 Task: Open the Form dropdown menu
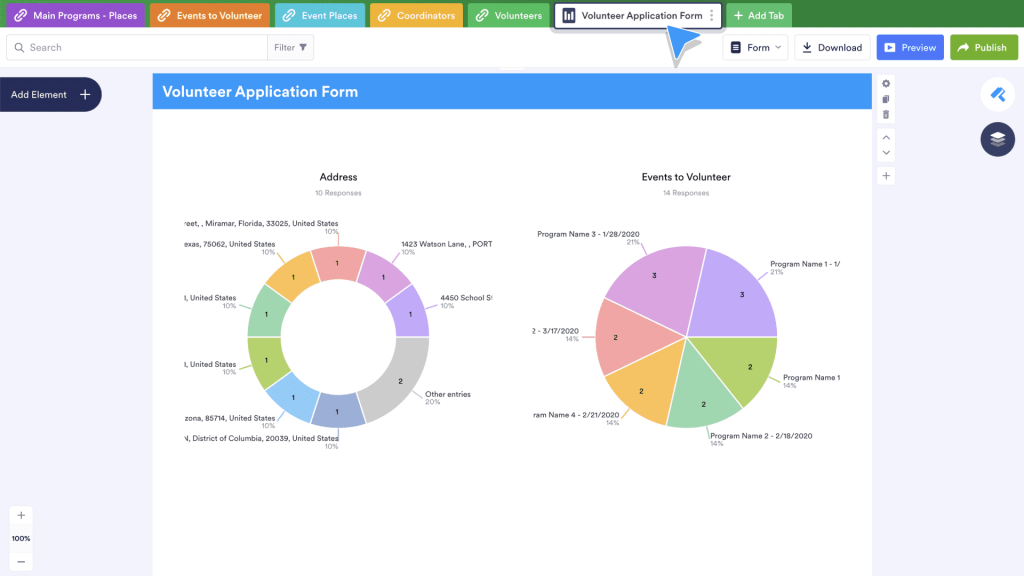[755, 47]
